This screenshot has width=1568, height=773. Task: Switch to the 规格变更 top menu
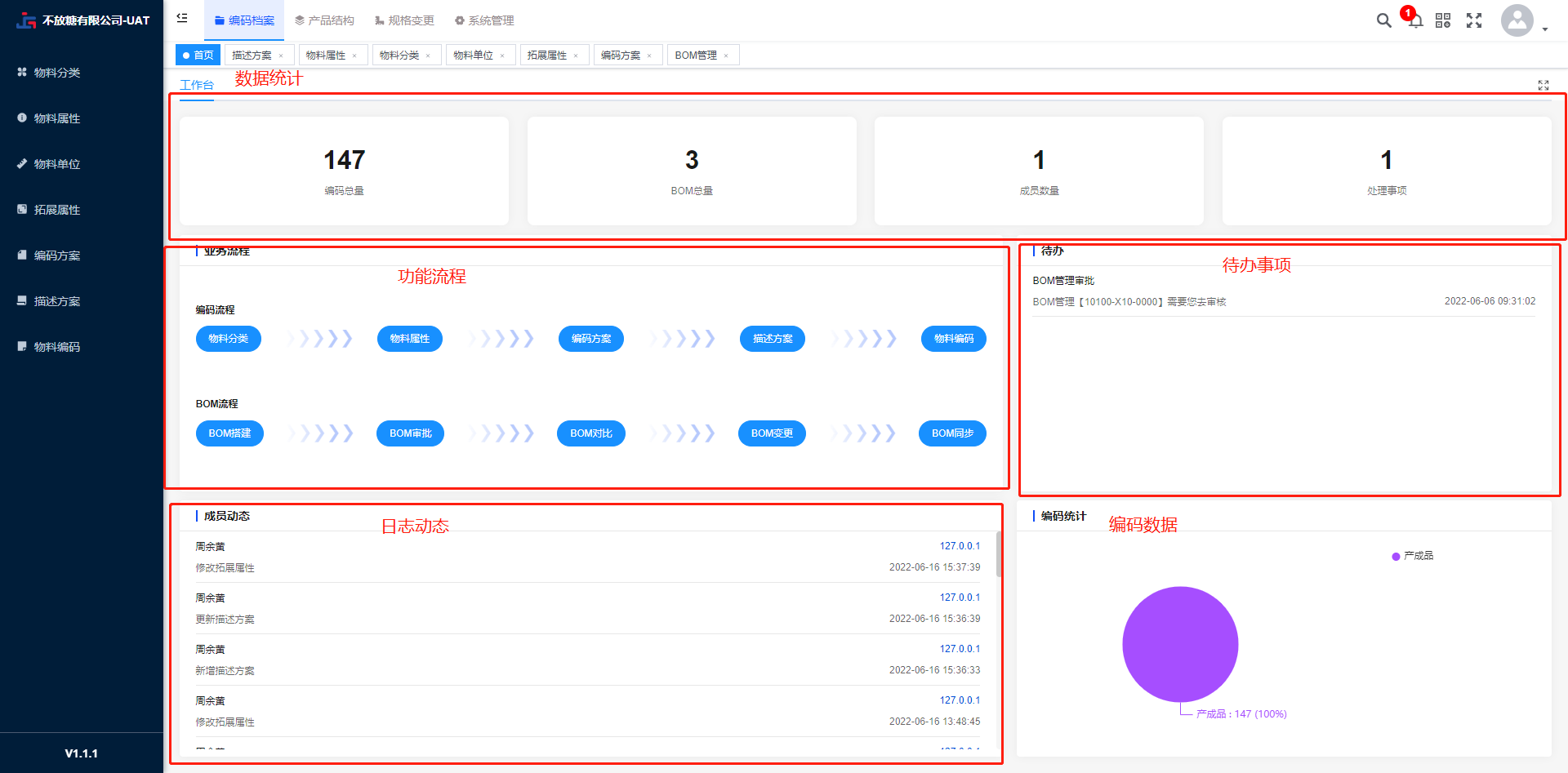click(404, 20)
